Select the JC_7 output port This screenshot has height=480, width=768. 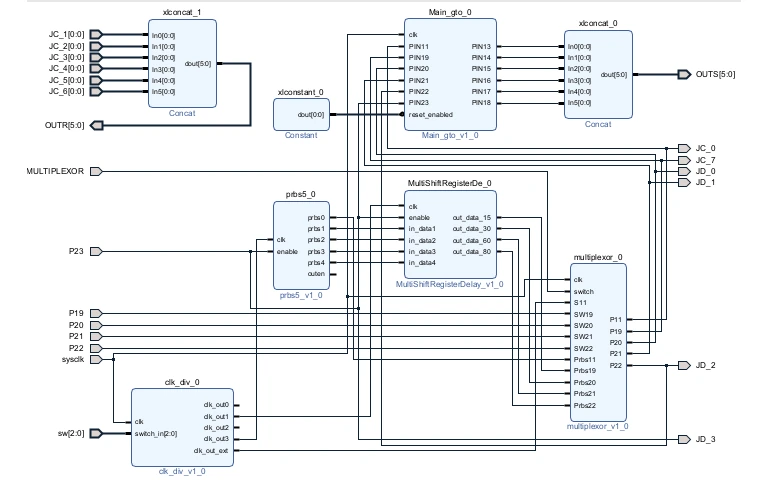684,160
